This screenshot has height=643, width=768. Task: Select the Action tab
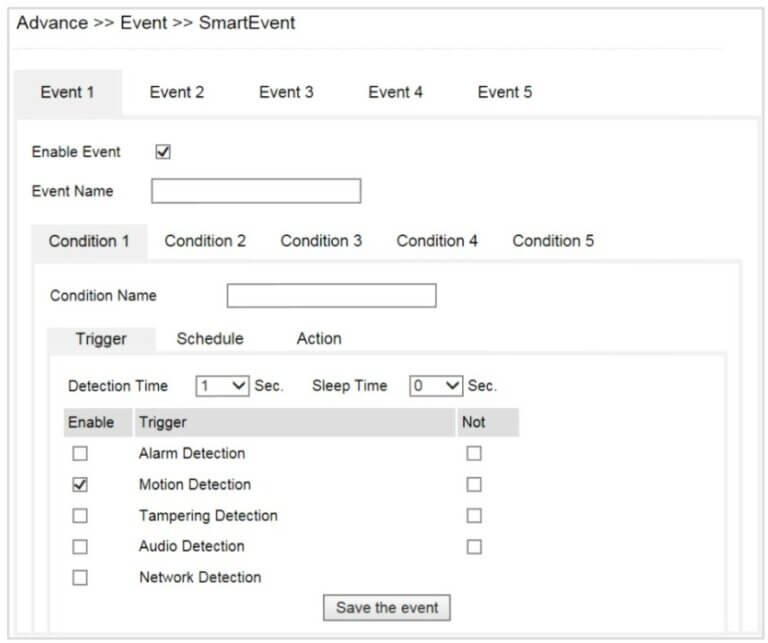pyautogui.click(x=319, y=339)
